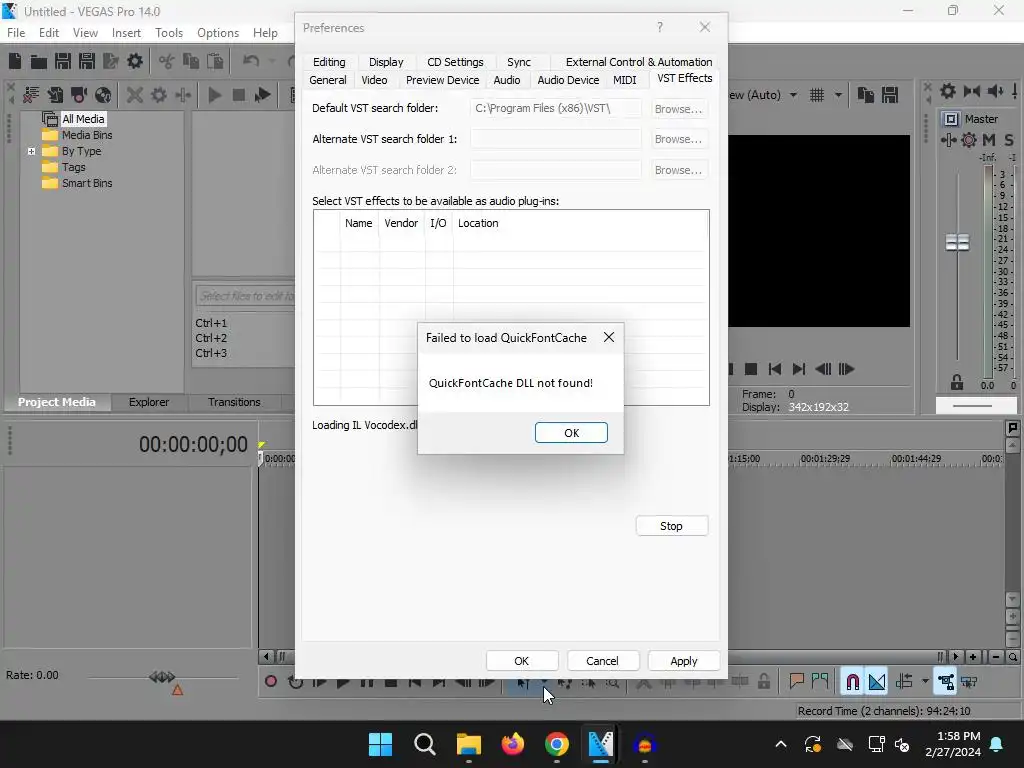Viewport: 1024px width, 768px height.
Task: Click Cancel in Preferences dialog
Action: (602, 661)
